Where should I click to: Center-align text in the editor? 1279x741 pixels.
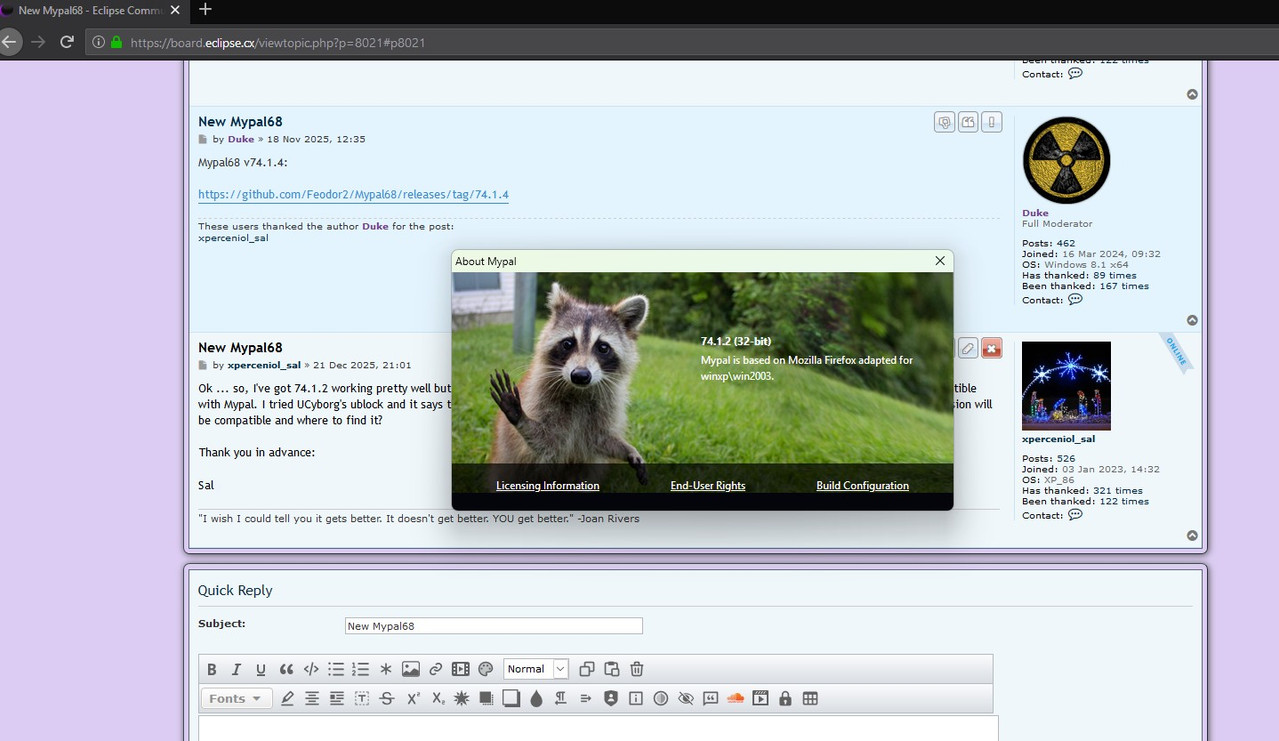[312, 698]
